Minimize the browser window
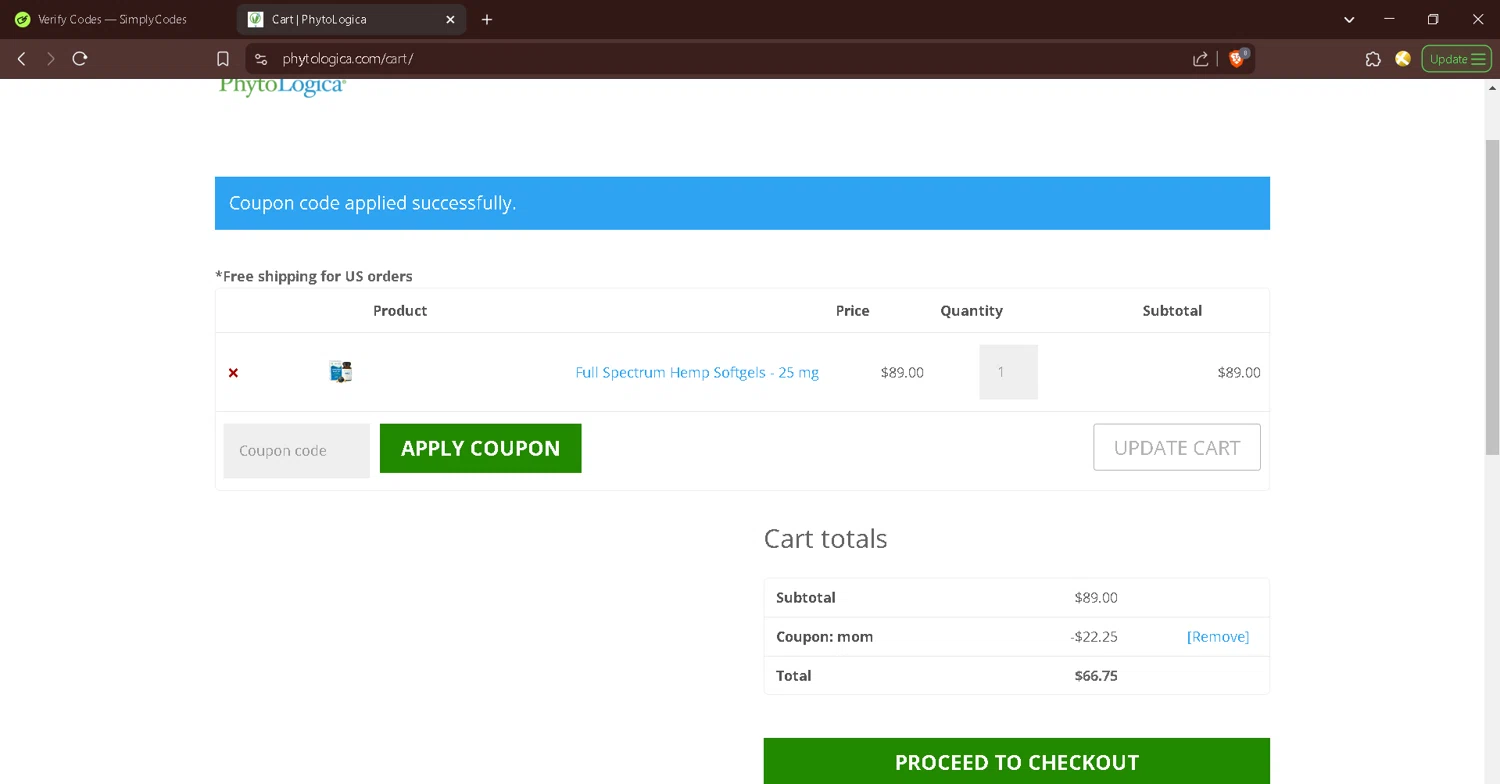The width and height of the screenshot is (1500, 784). 1389,19
